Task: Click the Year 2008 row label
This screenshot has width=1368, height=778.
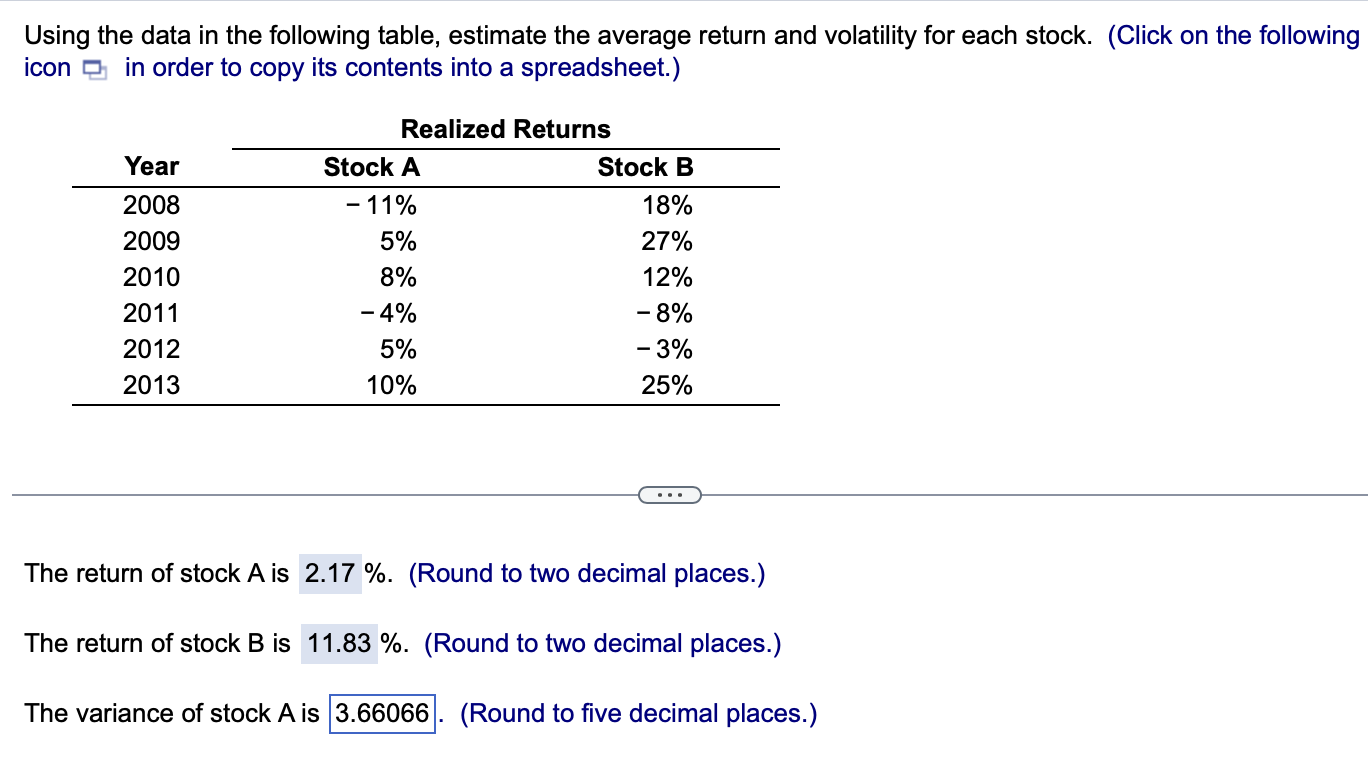Action: click(x=151, y=205)
